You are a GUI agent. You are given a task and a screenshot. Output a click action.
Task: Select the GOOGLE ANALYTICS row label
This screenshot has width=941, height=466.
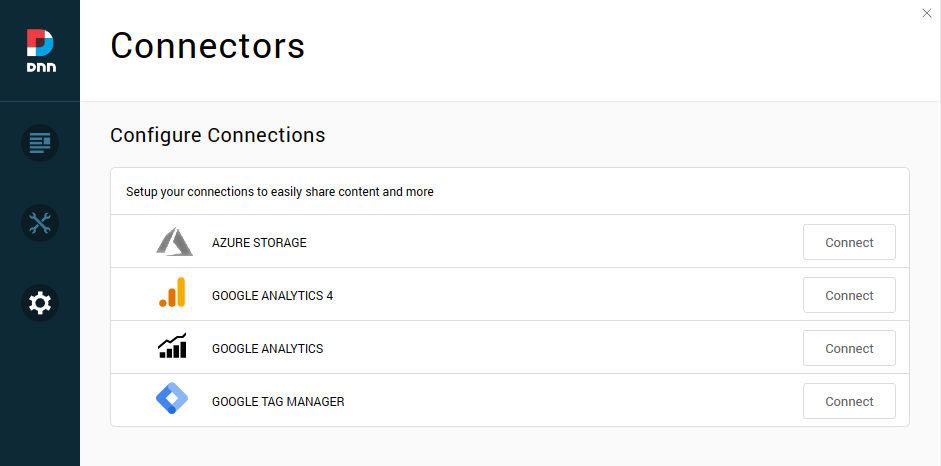[x=267, y=349]
